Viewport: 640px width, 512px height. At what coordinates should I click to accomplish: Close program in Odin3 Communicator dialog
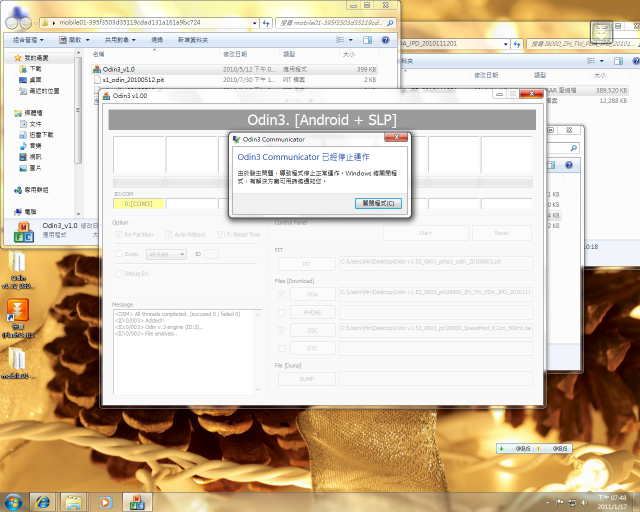[378, 203]
